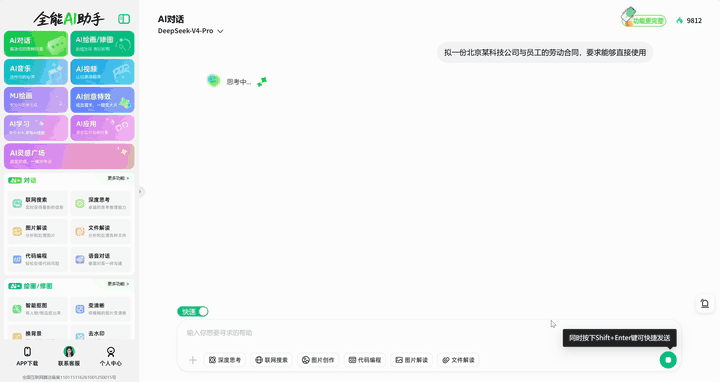This screenshot has height=382, width=720.
Task: Click the plus icon in input toolbar
Action: click(x=193, y=360)
